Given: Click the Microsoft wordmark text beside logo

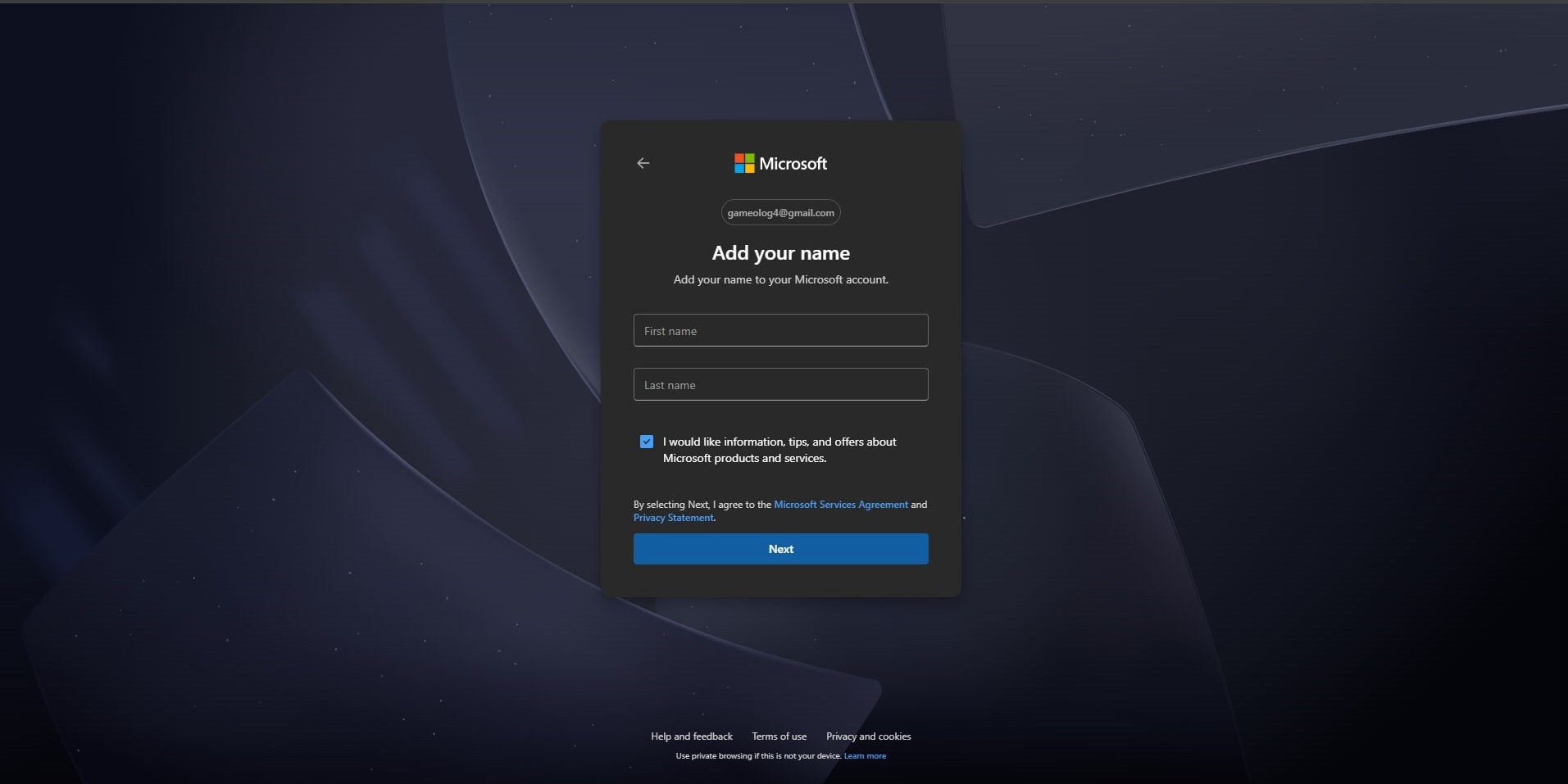Looking at the screenshot, I should tap(793, 164).
